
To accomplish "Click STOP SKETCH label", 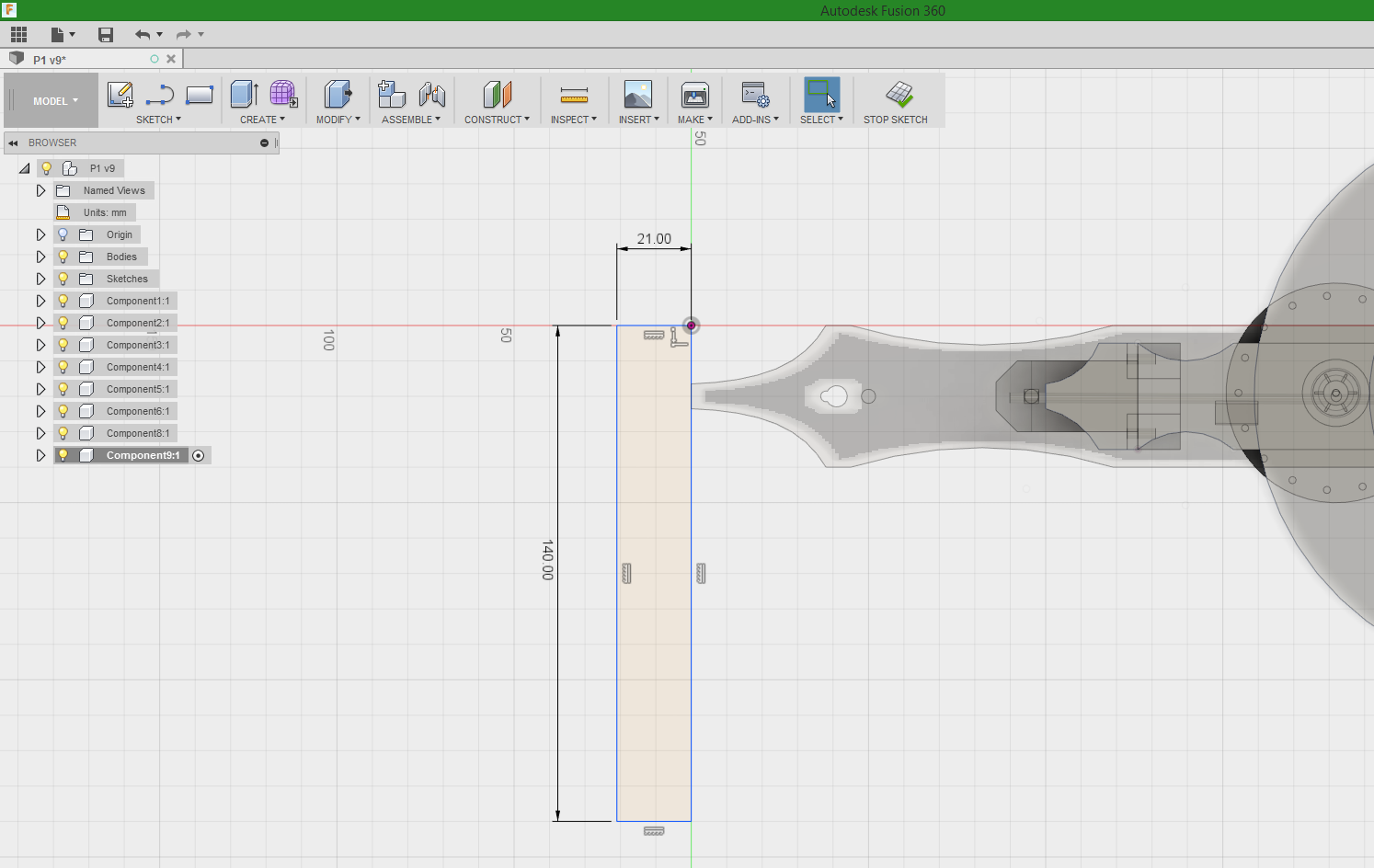I will click(896, 120).
